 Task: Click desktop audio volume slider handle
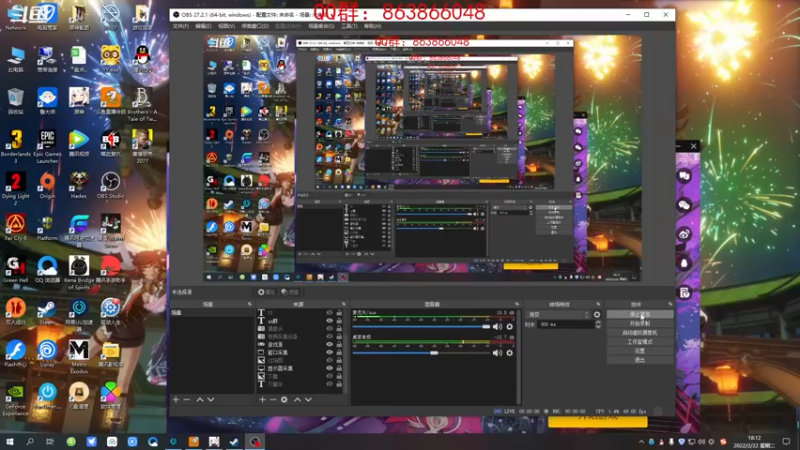point(434,353)
